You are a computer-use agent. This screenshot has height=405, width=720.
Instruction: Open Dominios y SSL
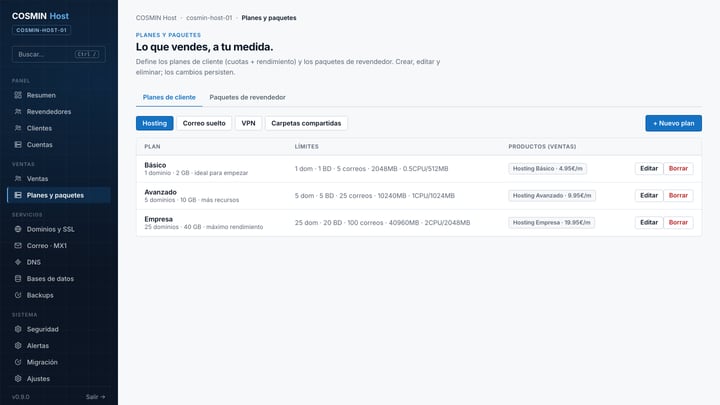(x=59, y=229)
